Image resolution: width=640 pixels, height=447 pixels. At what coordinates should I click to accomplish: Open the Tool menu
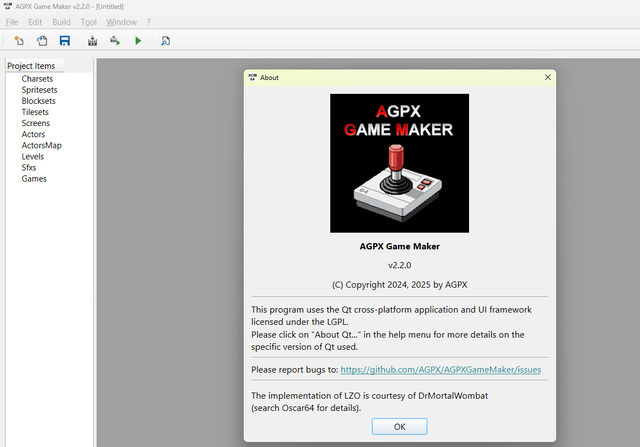coord(89,22)
